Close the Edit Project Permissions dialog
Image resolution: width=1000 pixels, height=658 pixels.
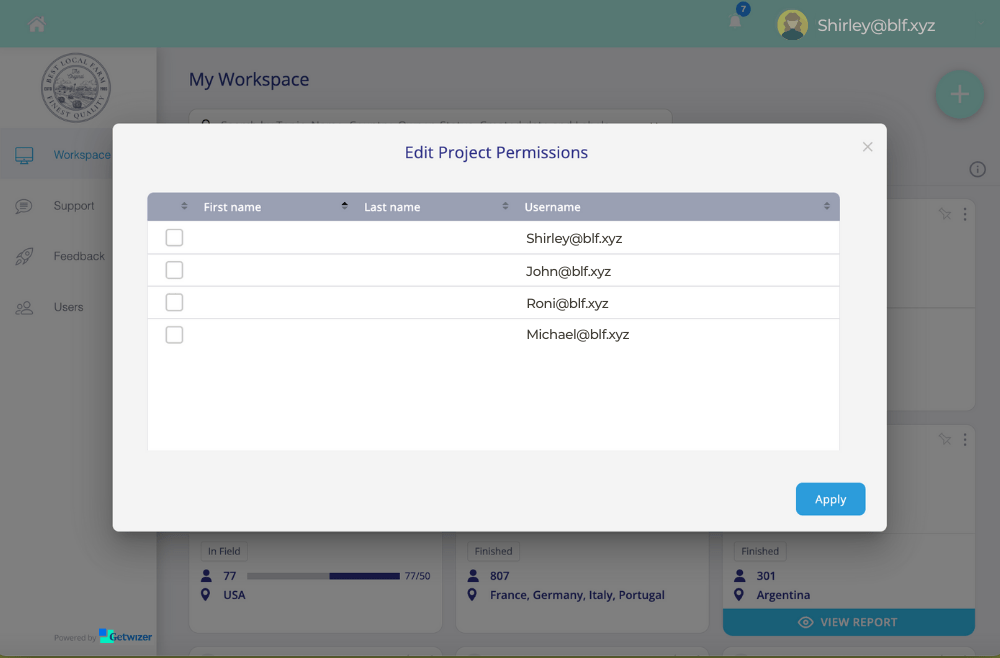tap(867, 147)
